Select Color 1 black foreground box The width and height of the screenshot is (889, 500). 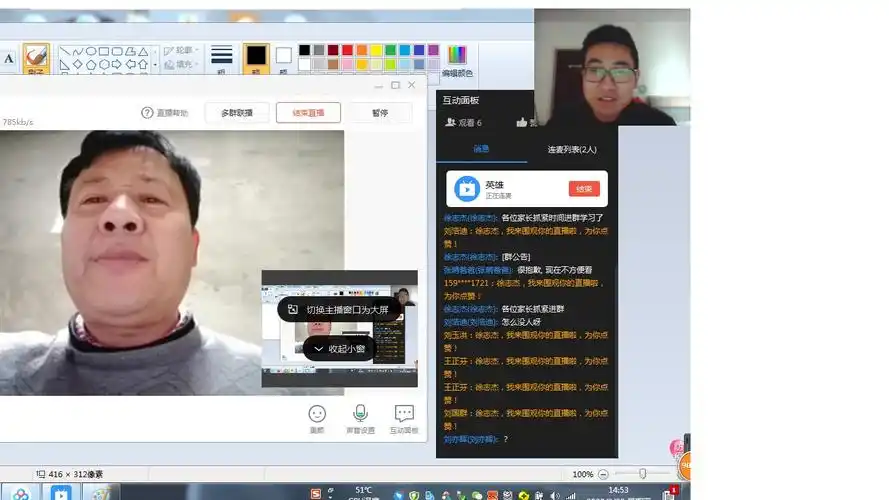(256, 59)
